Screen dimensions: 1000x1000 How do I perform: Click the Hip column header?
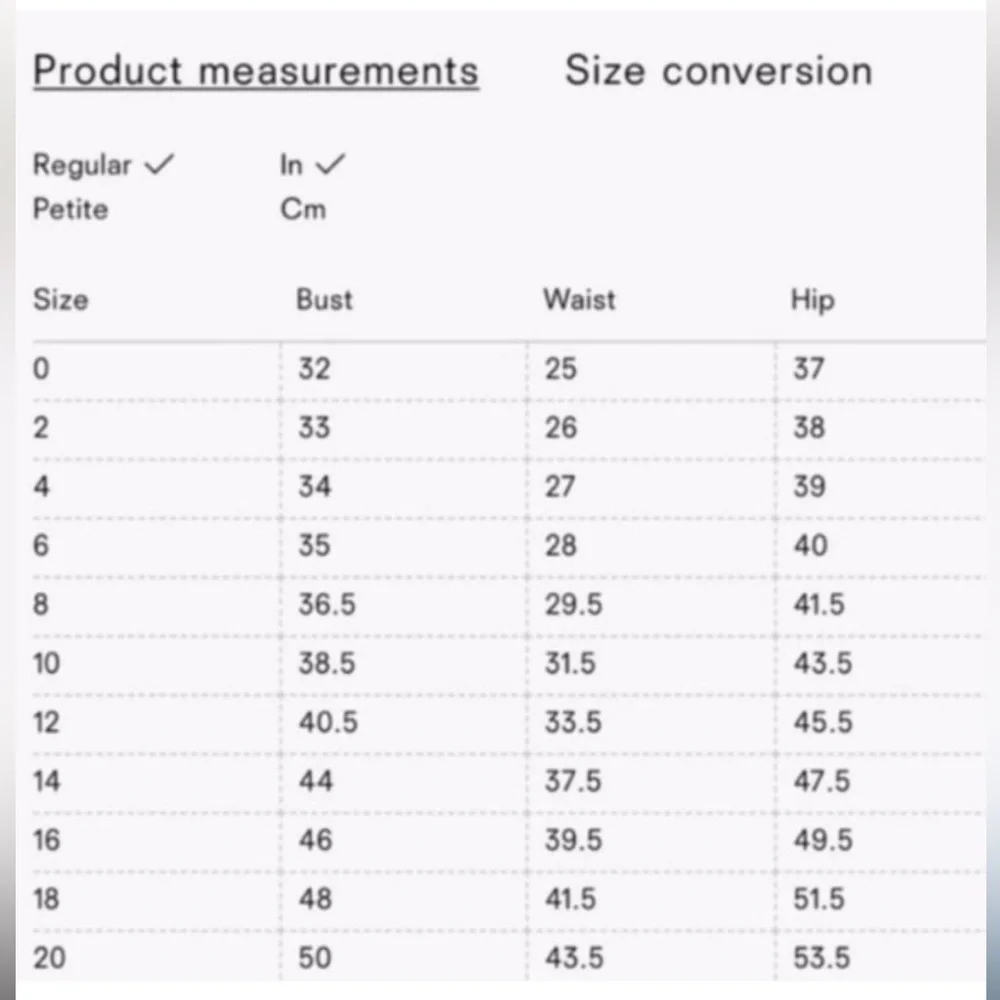(x=812, y=300)
